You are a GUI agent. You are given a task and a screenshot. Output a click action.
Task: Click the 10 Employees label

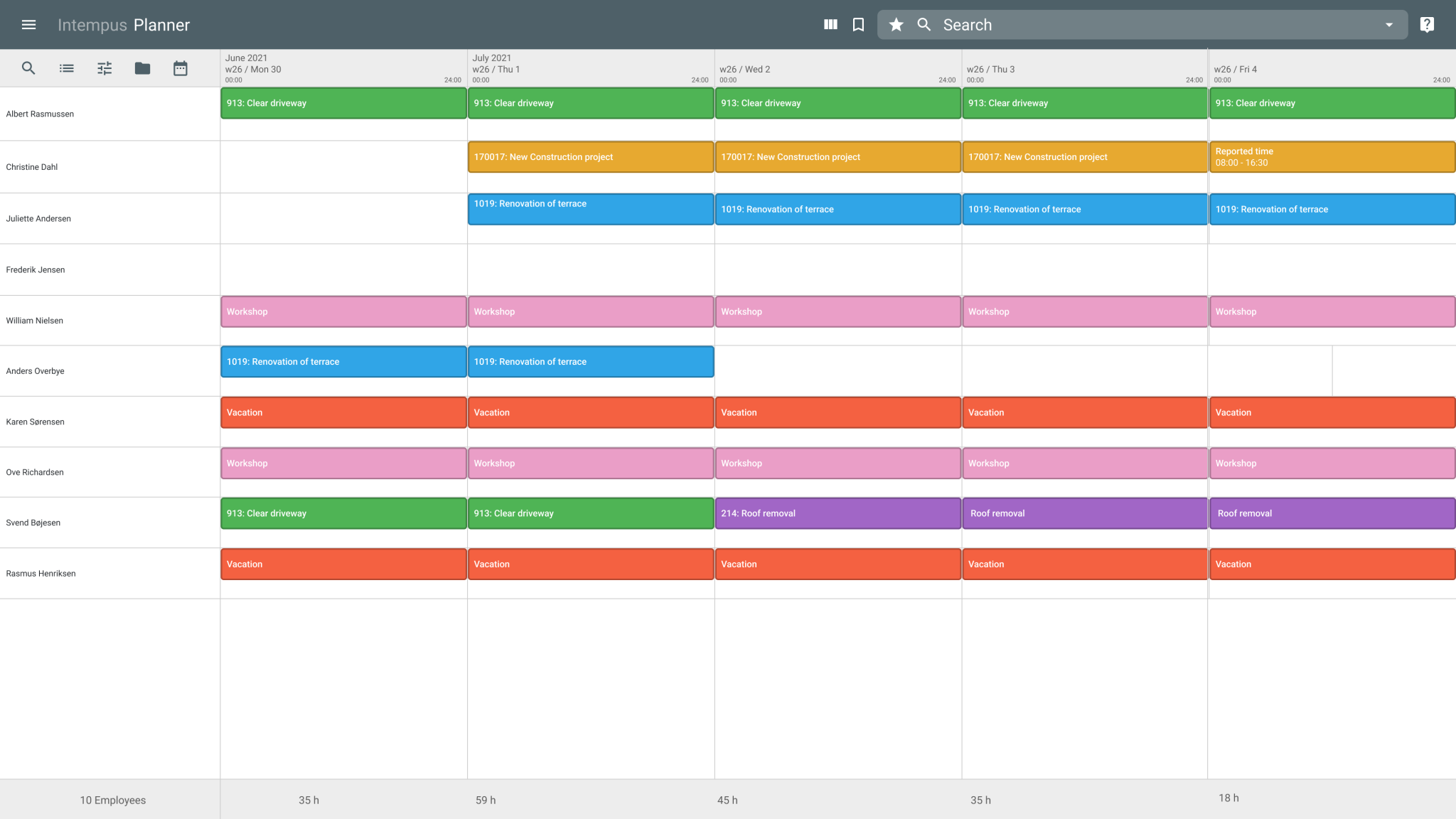(x=113, y=800)
